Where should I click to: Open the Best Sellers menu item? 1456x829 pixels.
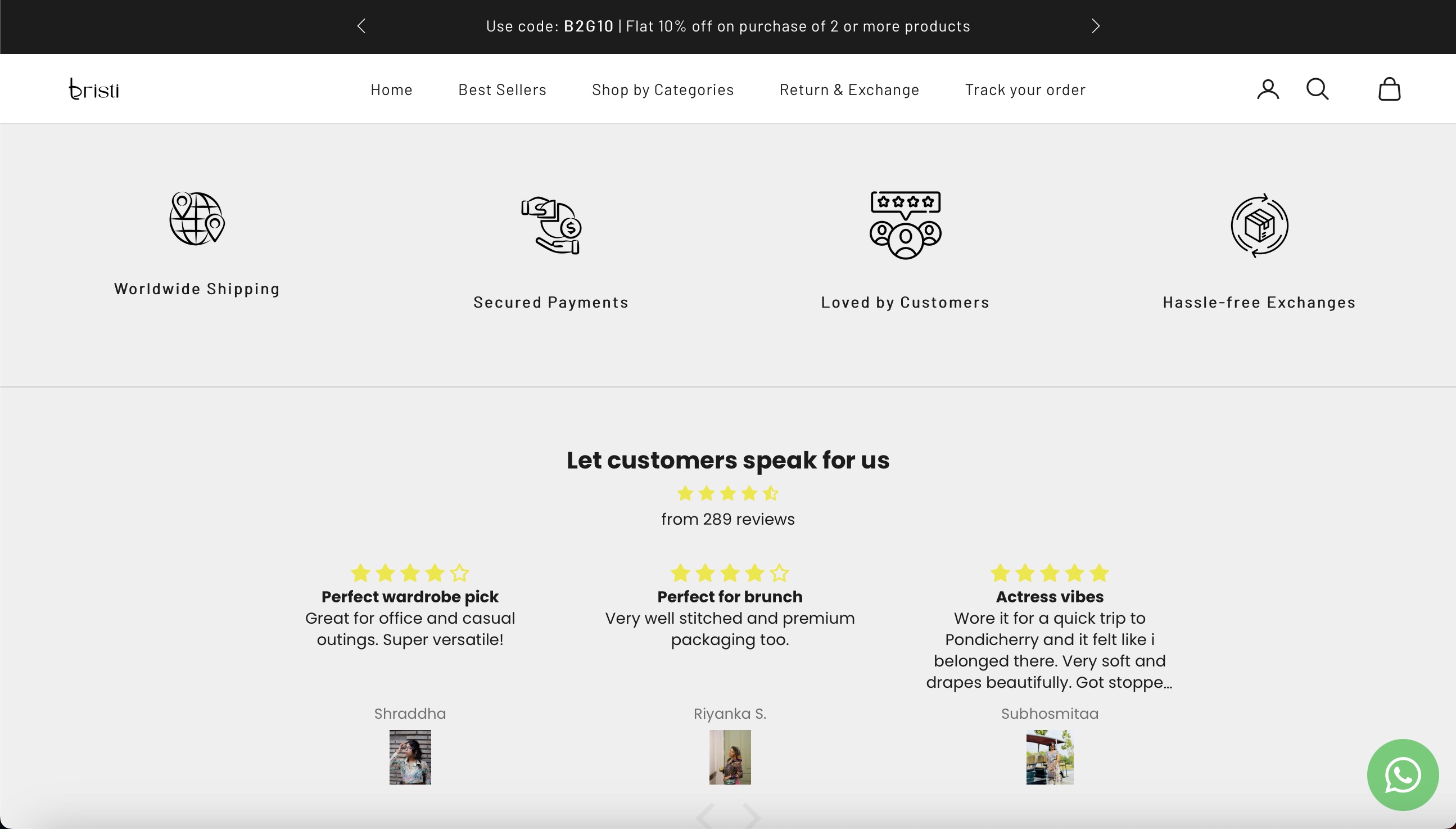pos(503,90)
